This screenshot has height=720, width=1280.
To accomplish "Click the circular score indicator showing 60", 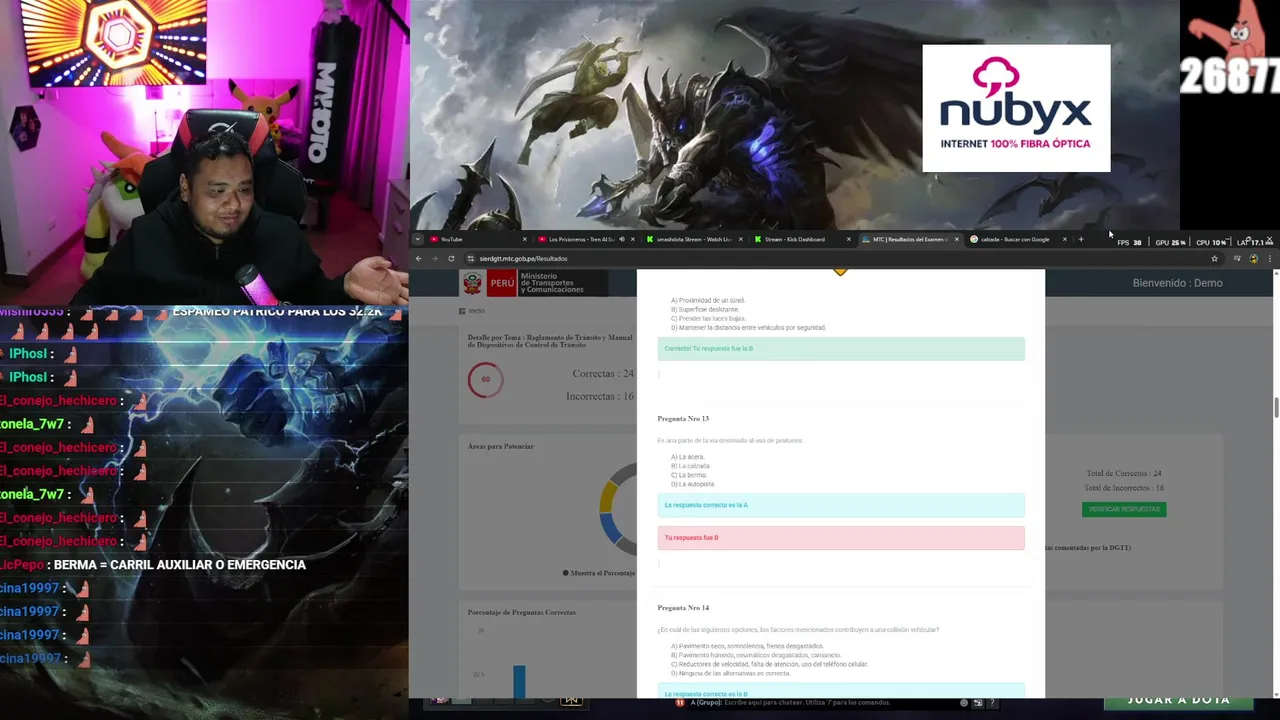I will click(x=486, y=379).
